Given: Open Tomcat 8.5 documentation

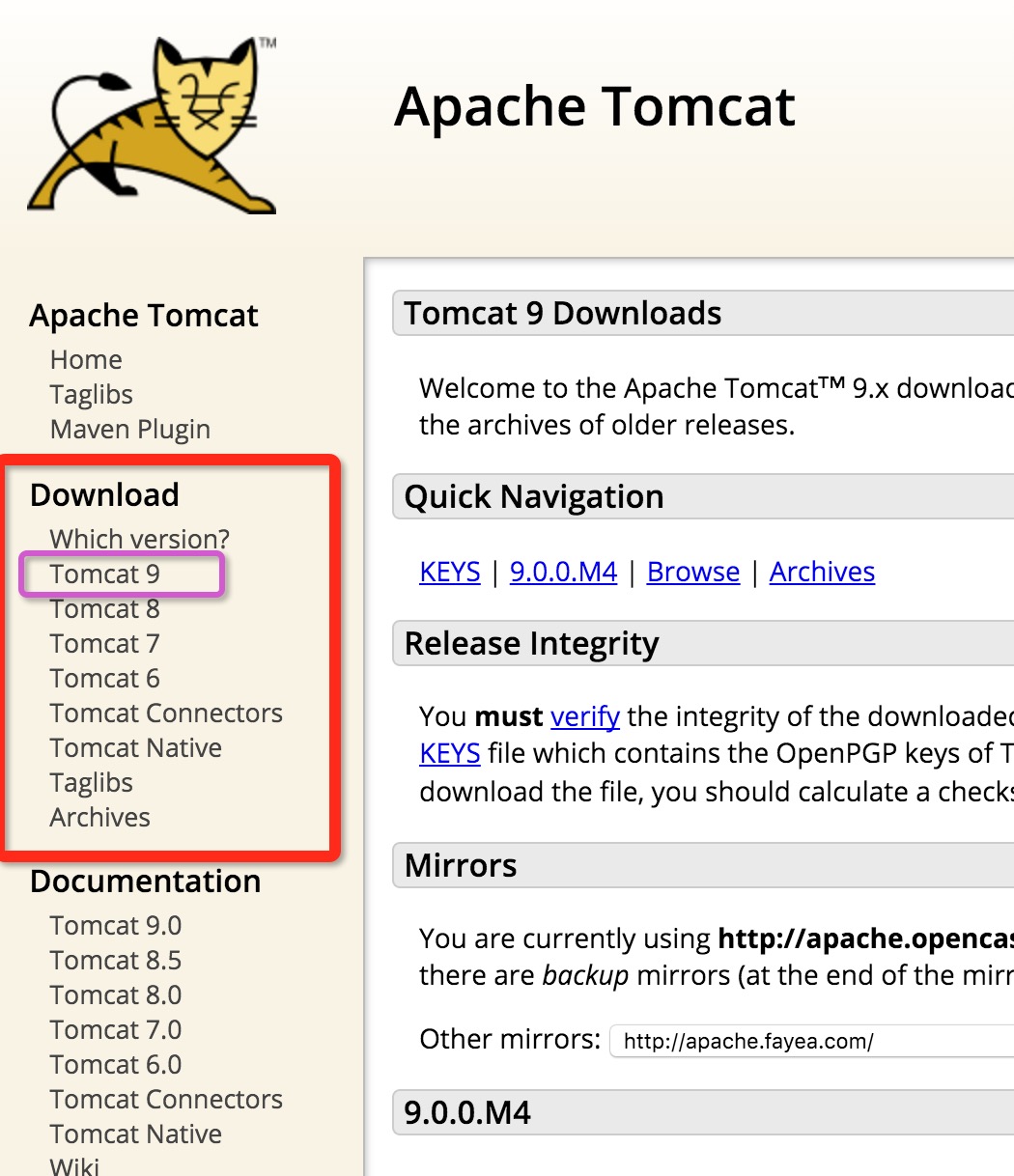Looking at the screenshot, I should point(115,961).
